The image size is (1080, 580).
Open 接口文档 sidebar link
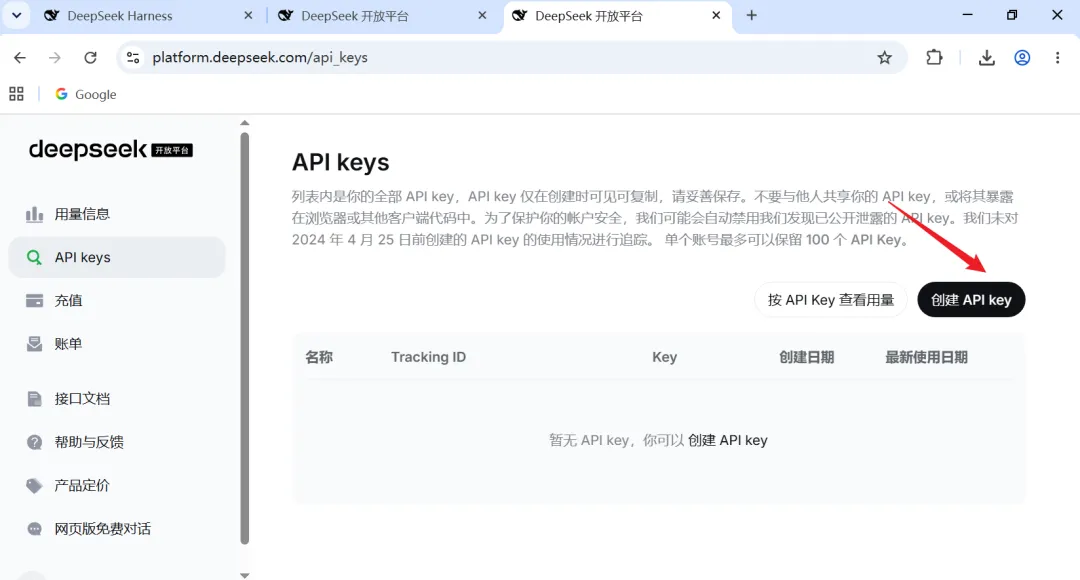tap(117, 399)
